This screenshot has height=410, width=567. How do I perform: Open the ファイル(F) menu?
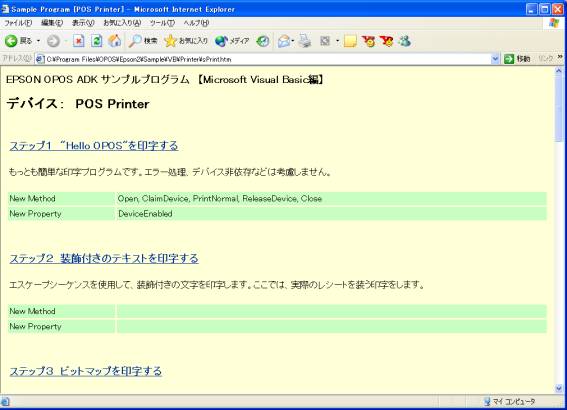pos(18,23)
